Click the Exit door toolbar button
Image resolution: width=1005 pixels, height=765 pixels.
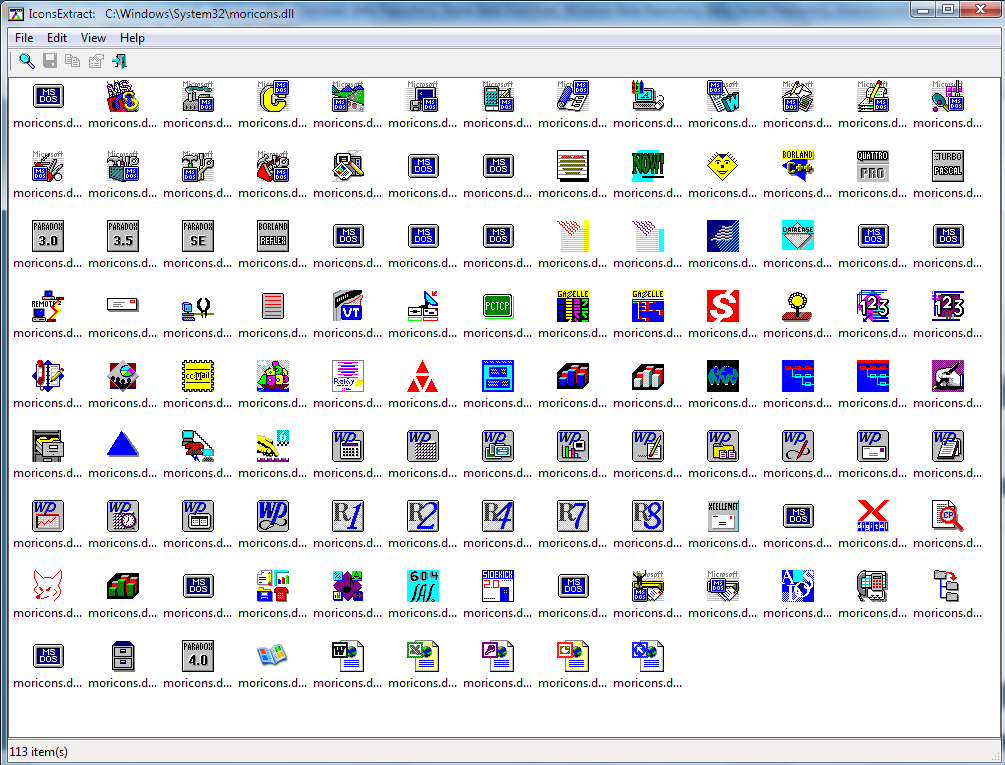118,60
